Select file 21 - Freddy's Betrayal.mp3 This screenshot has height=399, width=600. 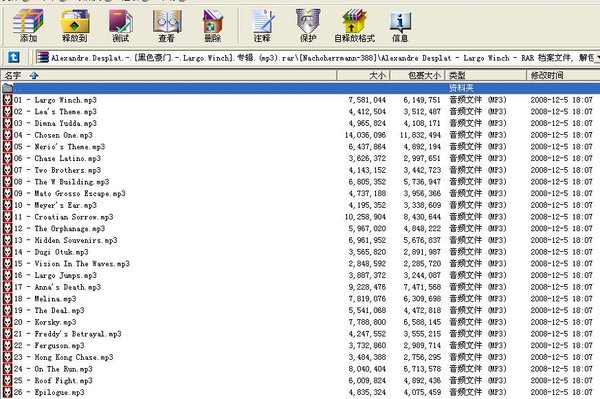[68, 334]
